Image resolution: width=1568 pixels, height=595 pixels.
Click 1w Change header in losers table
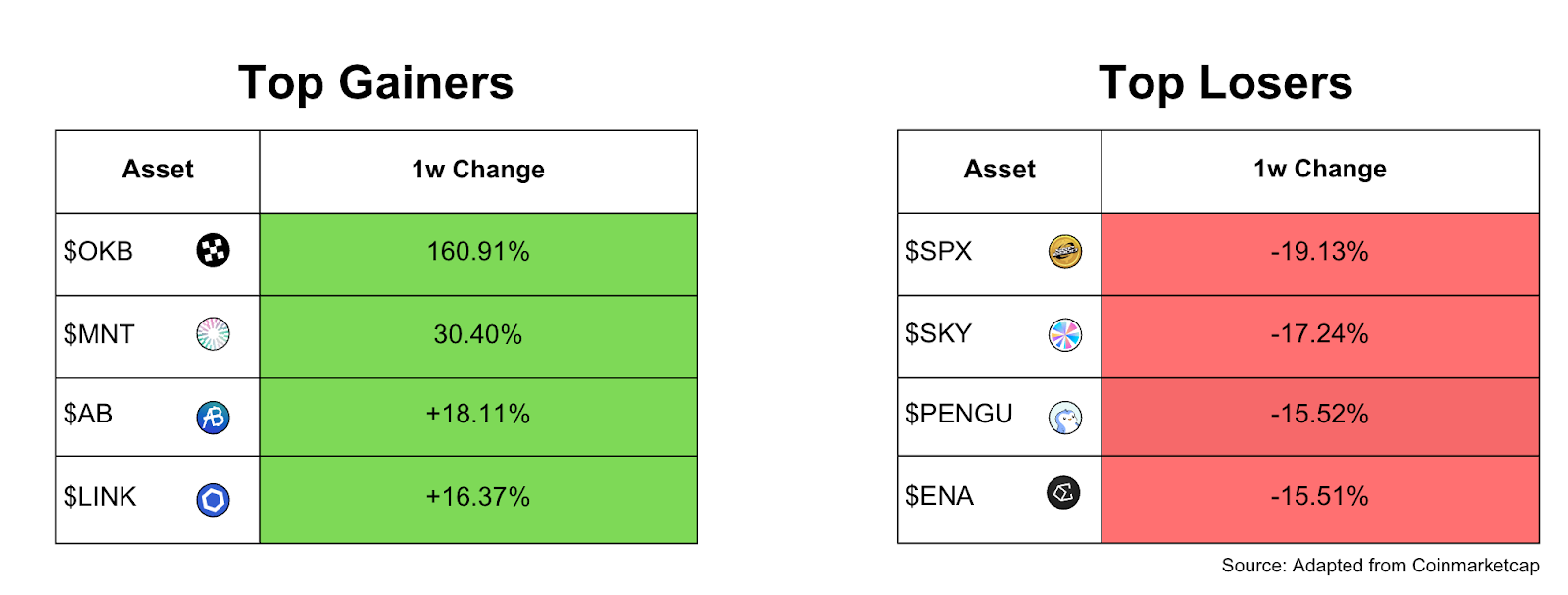(x=1319, y=170)
